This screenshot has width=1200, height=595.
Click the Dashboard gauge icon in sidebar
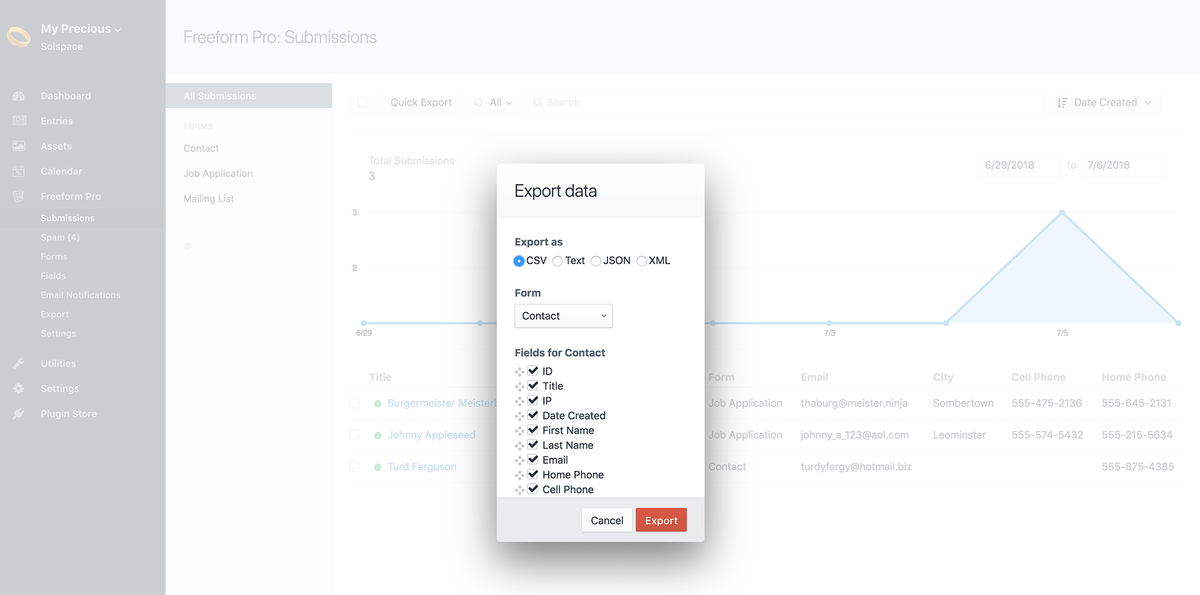[x=19, y=96]
